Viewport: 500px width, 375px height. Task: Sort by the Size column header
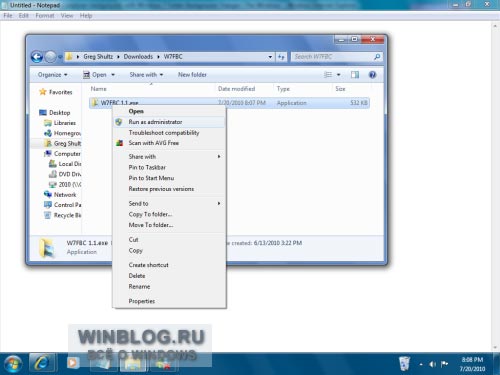click(340, 89)
